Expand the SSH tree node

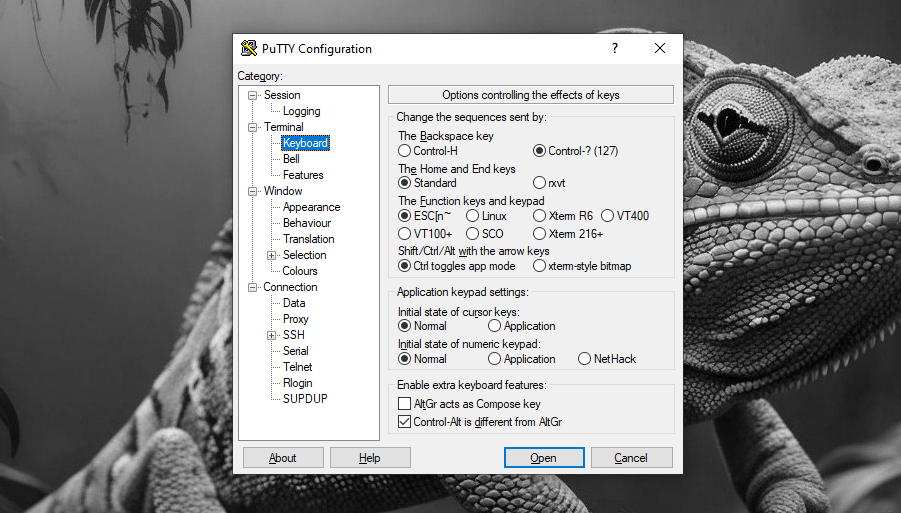click(x=271, y=335)
